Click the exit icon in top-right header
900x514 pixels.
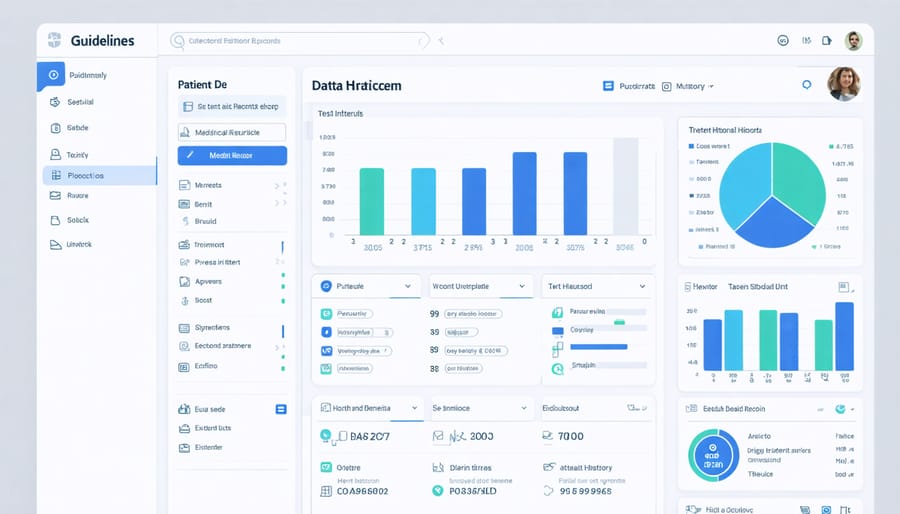pos(827,41)
